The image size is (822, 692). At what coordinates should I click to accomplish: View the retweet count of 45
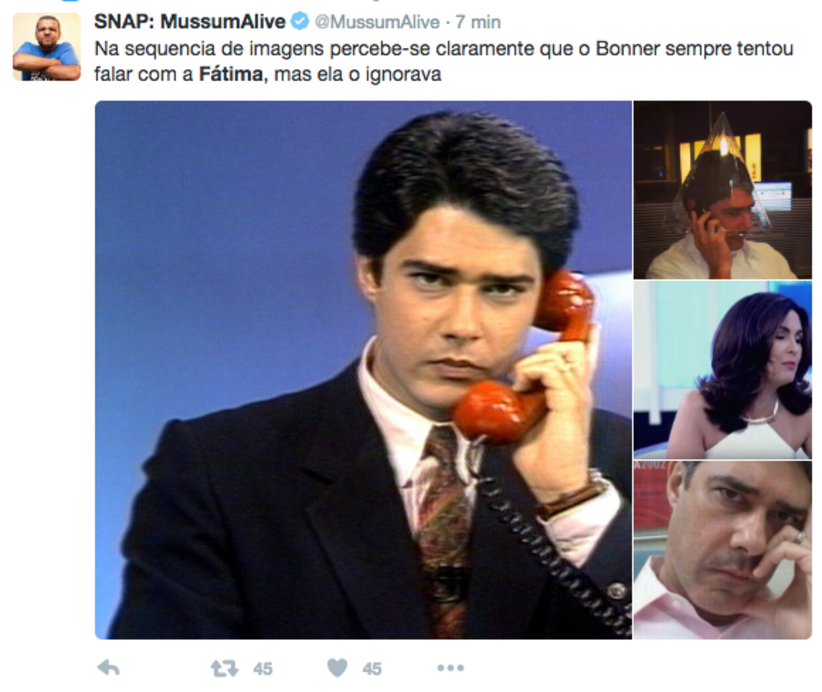pos(263,669)
